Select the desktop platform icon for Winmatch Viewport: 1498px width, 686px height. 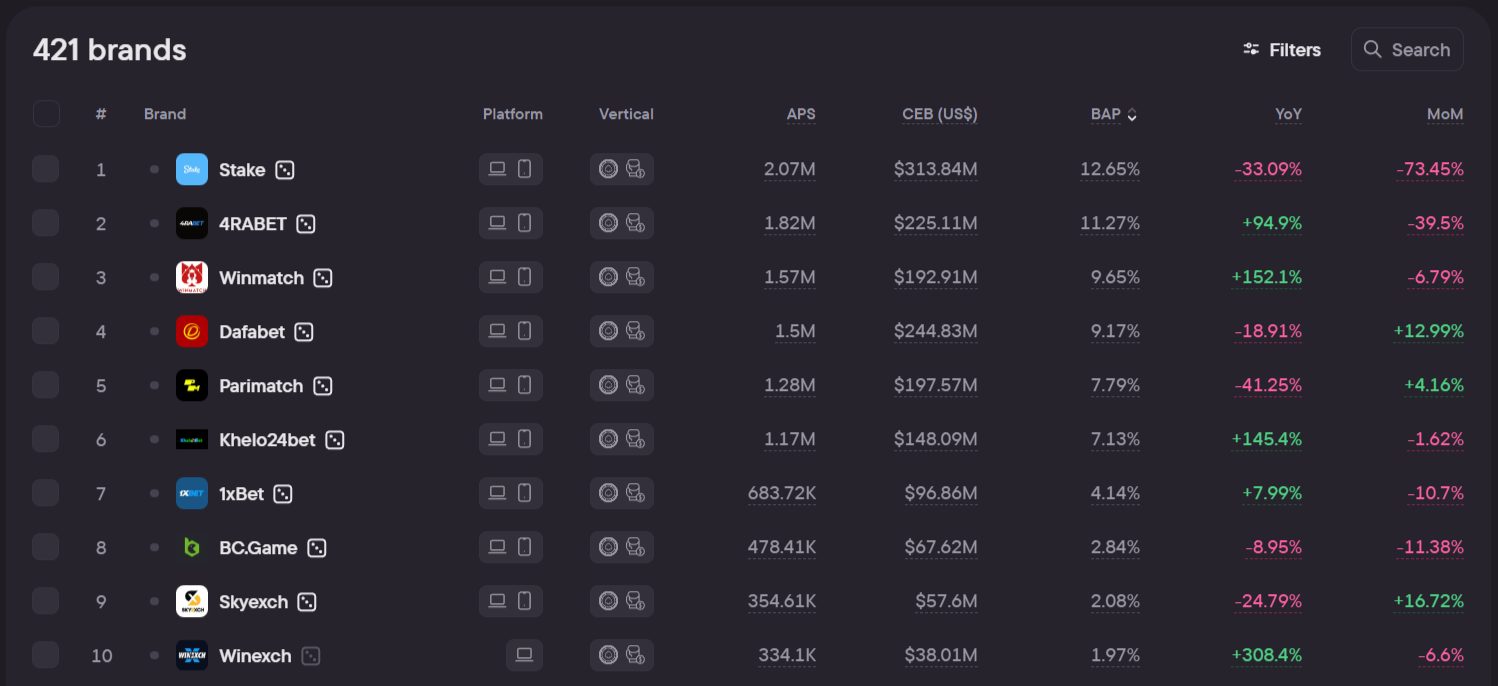pos(497,277)
